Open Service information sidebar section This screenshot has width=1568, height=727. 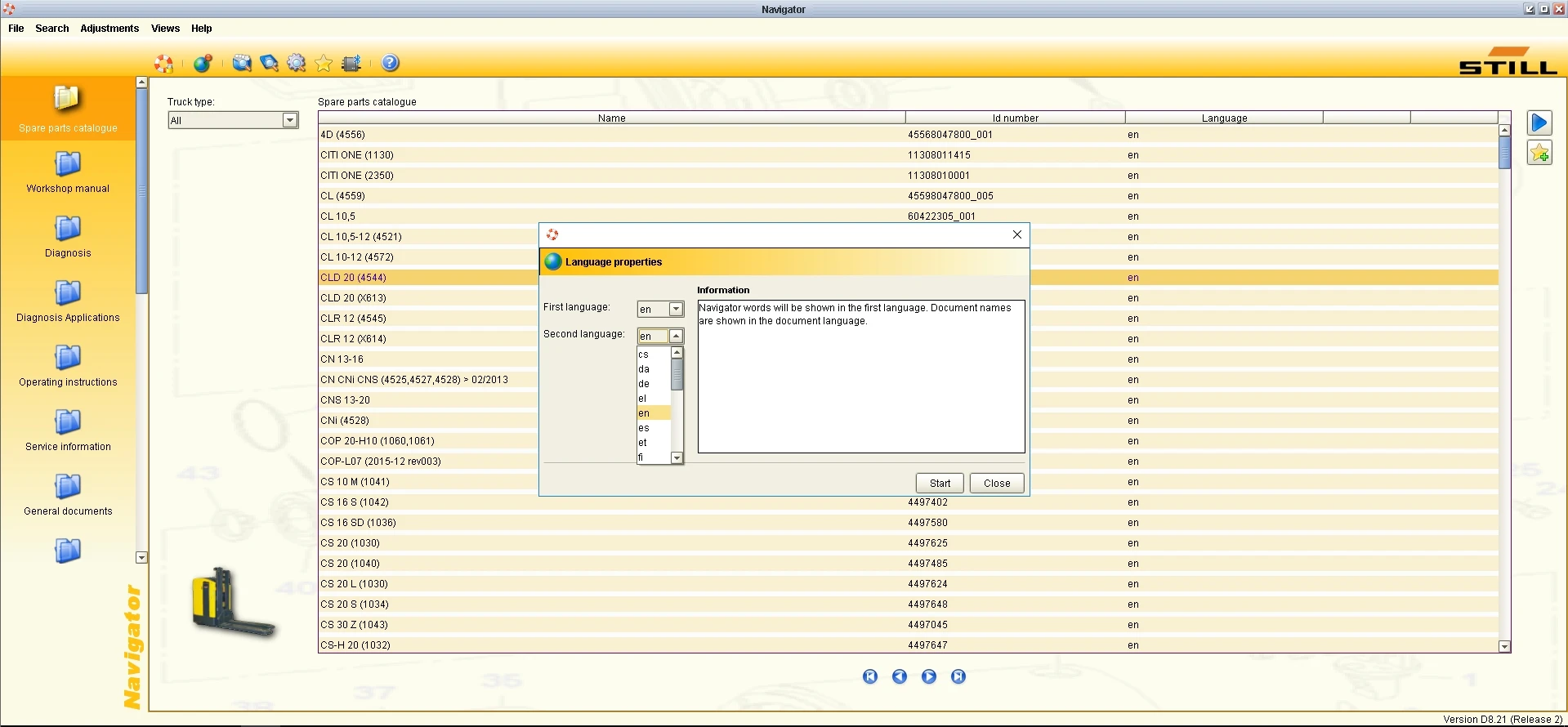[68, 430]
